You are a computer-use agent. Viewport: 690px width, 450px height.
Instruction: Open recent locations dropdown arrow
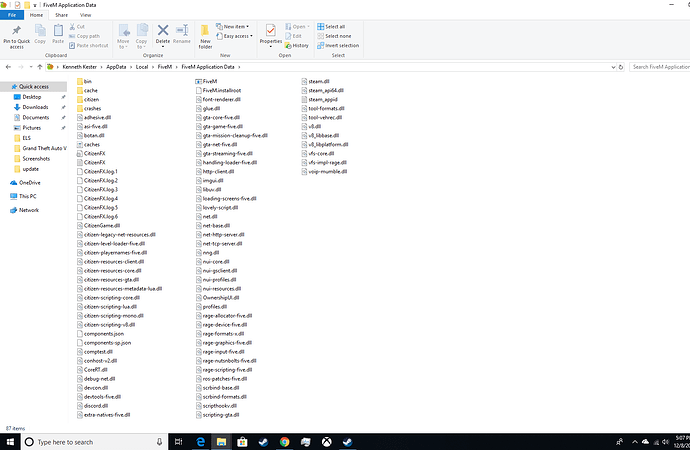pyautogui.click(x=31, y=67)
